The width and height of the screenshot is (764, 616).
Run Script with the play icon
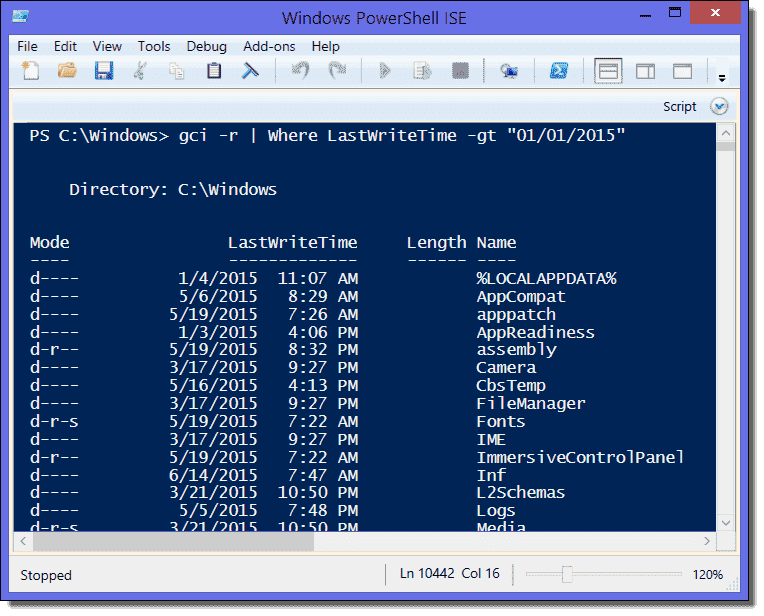coord(384,71)
